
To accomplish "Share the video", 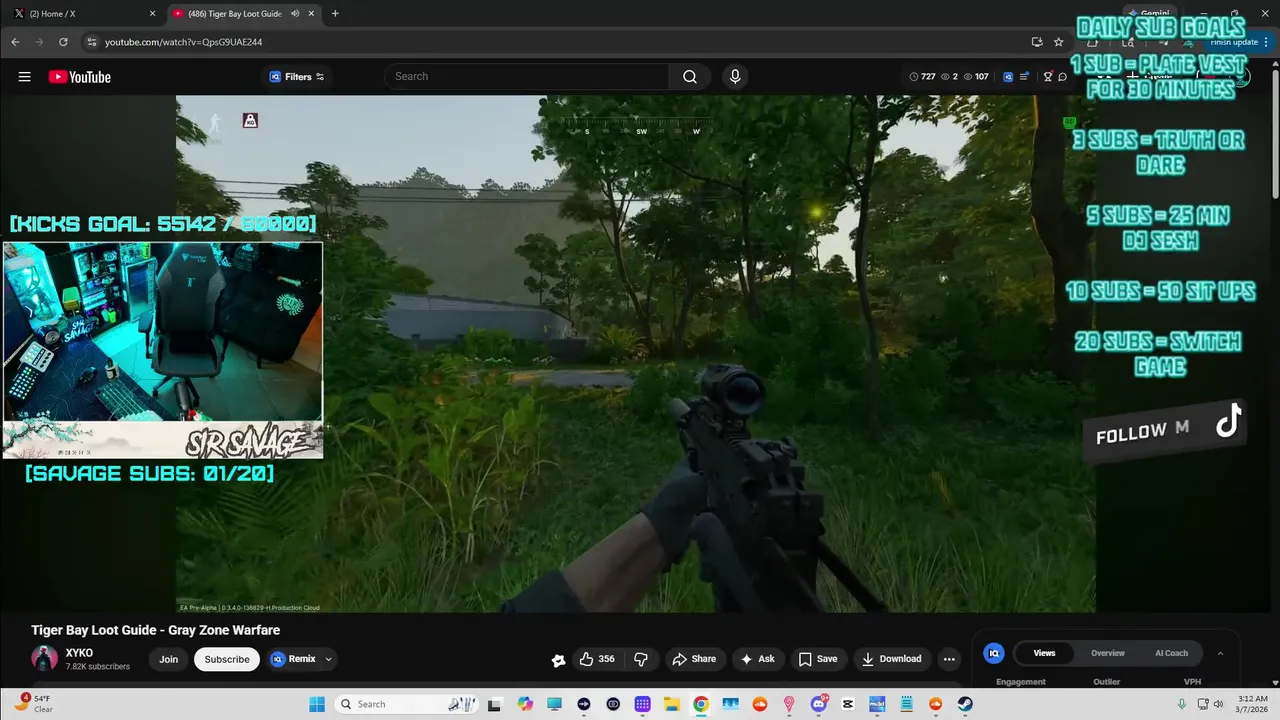I will click(x=694, y=659).
